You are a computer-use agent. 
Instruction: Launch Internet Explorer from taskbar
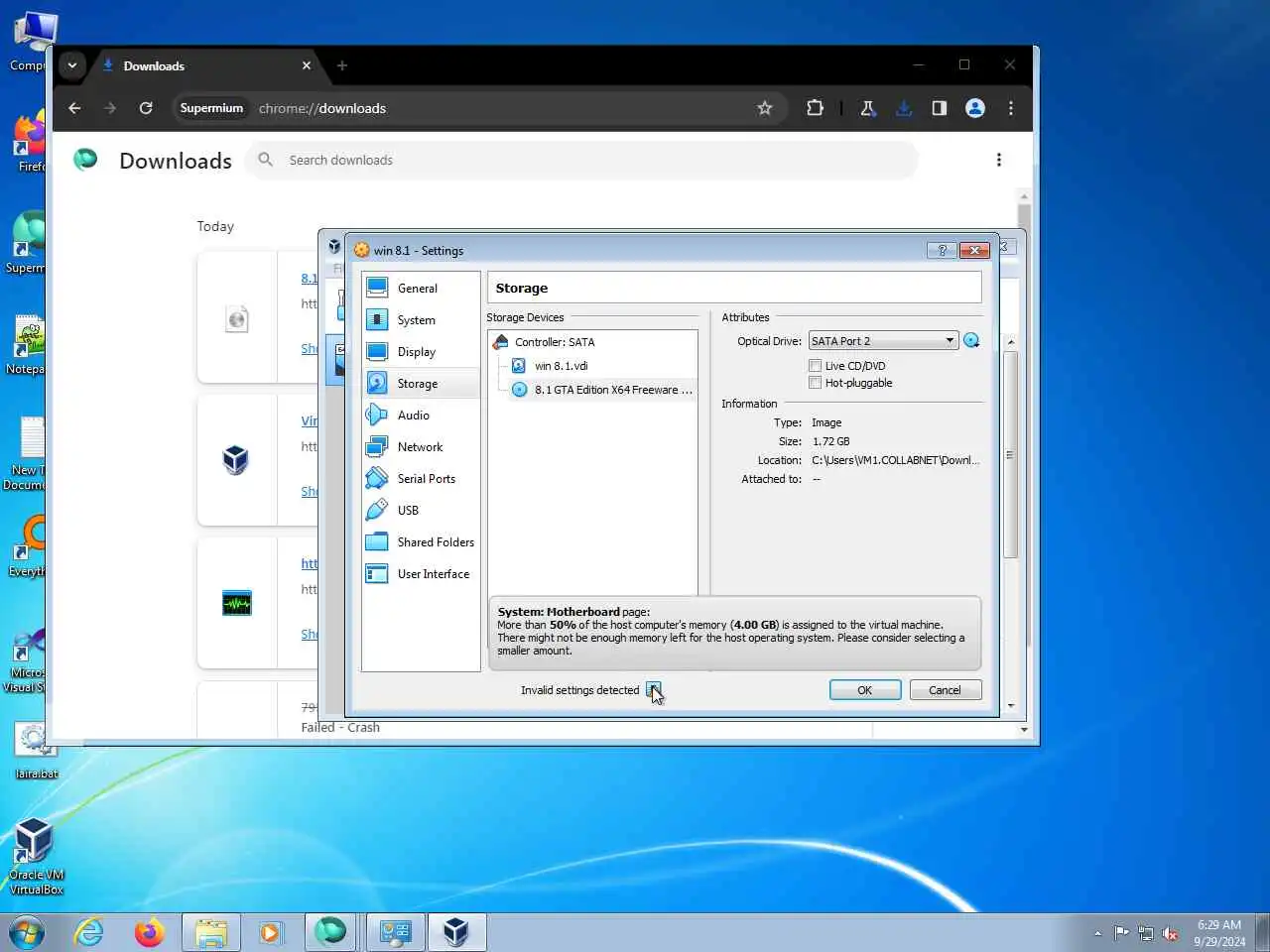[x=89, y=932]
